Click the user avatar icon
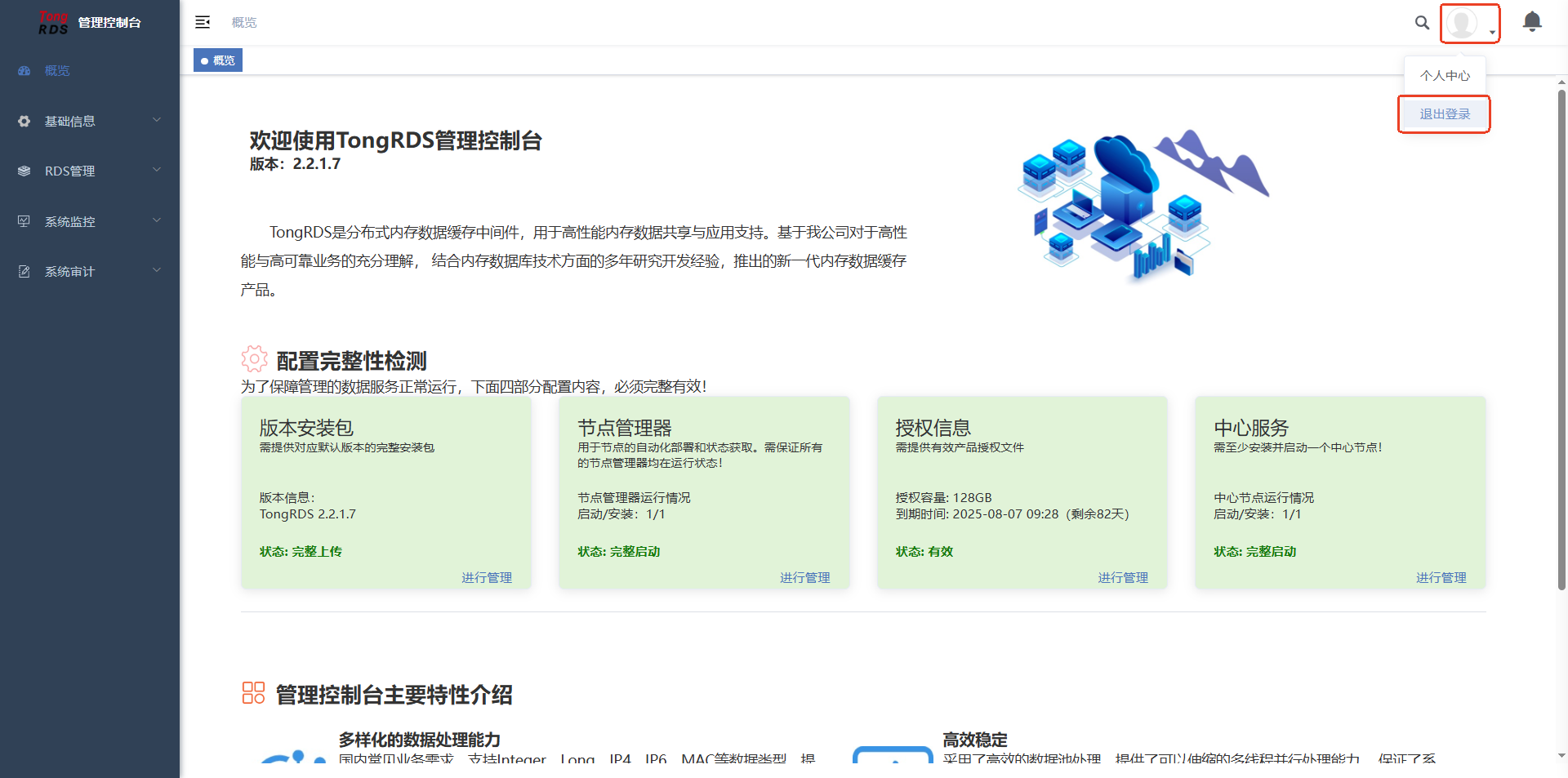The height and width of the screenshot is (778, 1568). pos(1461,23)
